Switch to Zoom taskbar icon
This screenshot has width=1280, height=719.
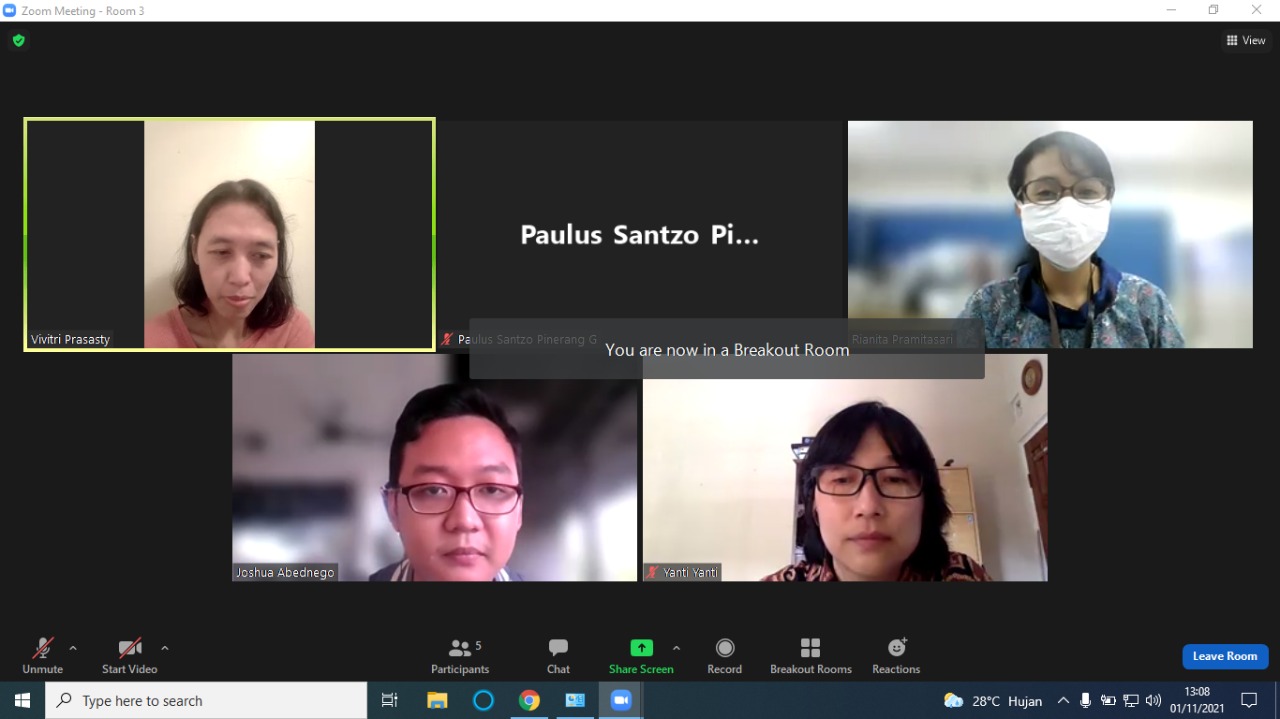621,700
